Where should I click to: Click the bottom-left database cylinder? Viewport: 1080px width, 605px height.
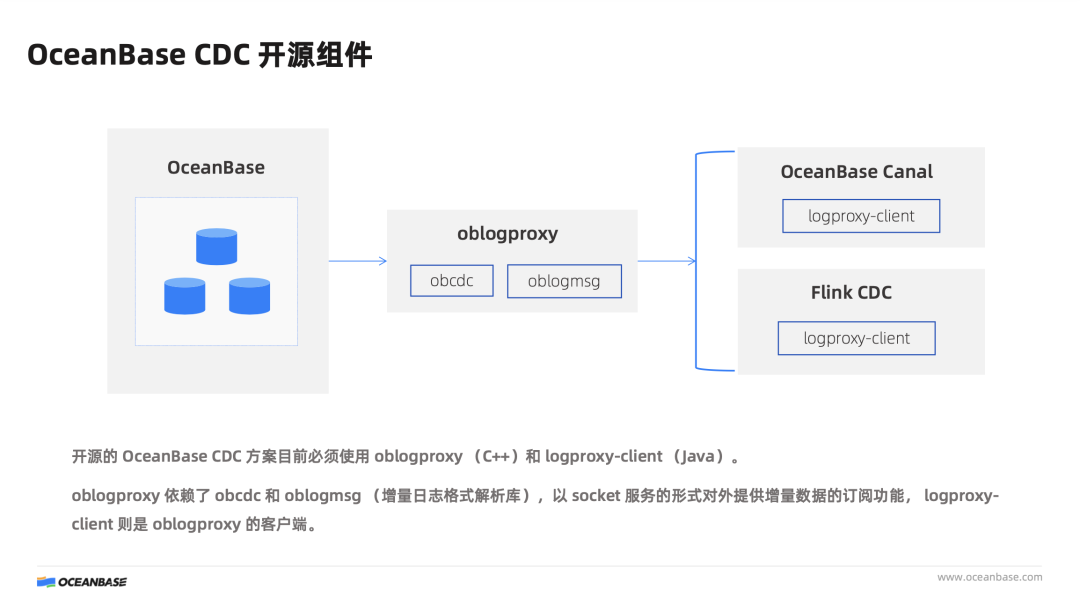coord(185,296)
